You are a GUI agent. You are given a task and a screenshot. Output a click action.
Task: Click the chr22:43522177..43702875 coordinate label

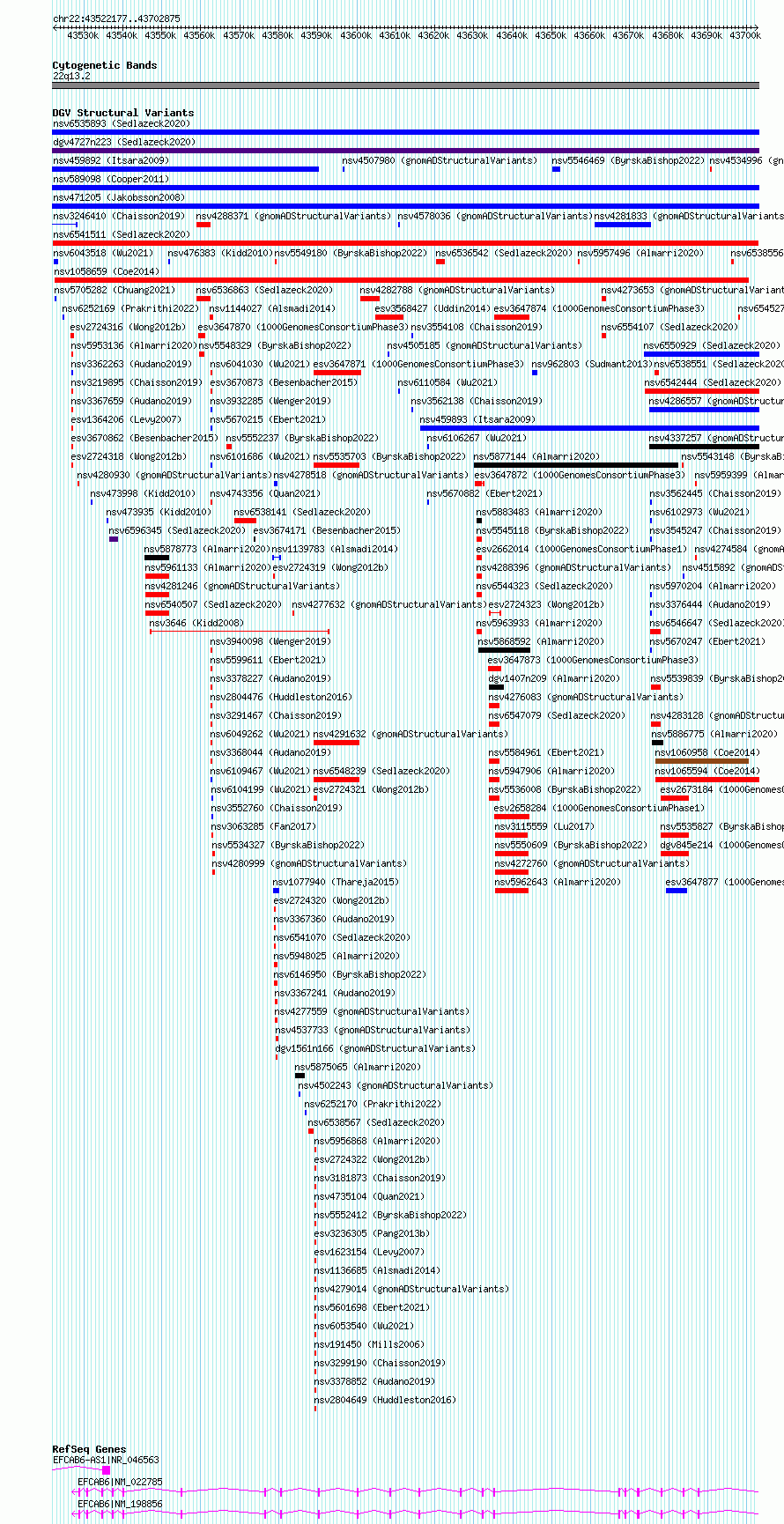[x=116, y=18]
